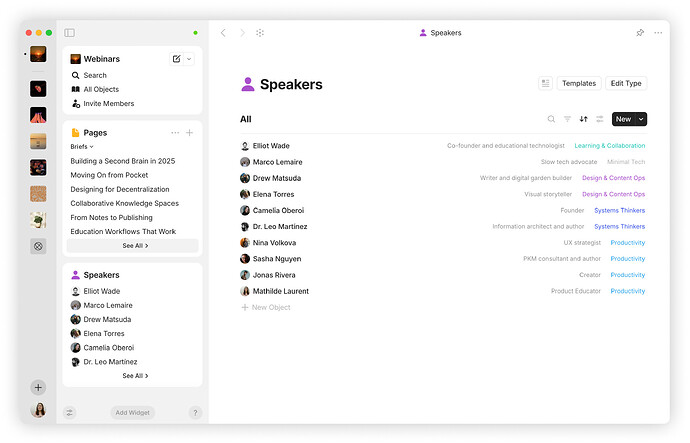Open All Objects in the sidebar

coord(101,89)
